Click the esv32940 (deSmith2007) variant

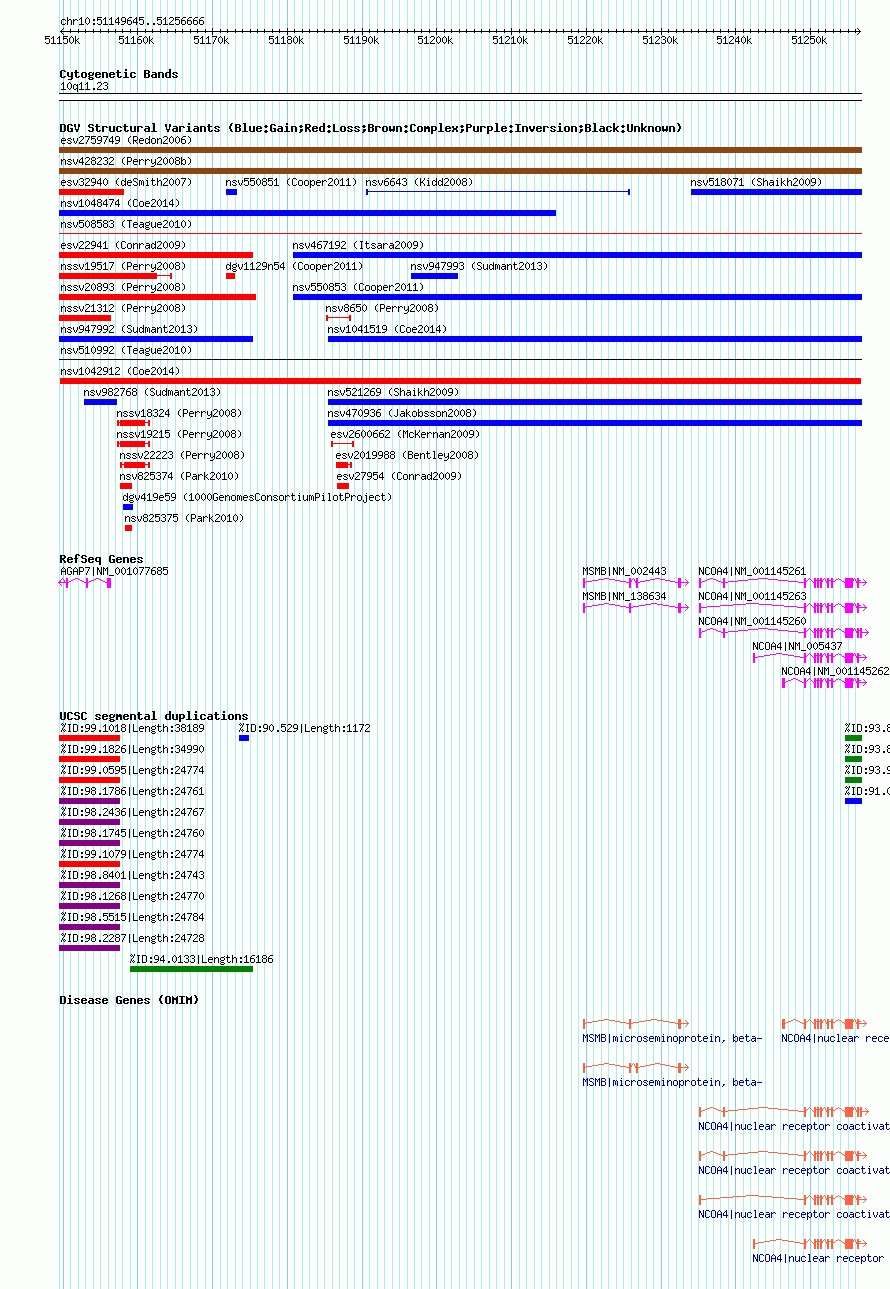point(91,191)
